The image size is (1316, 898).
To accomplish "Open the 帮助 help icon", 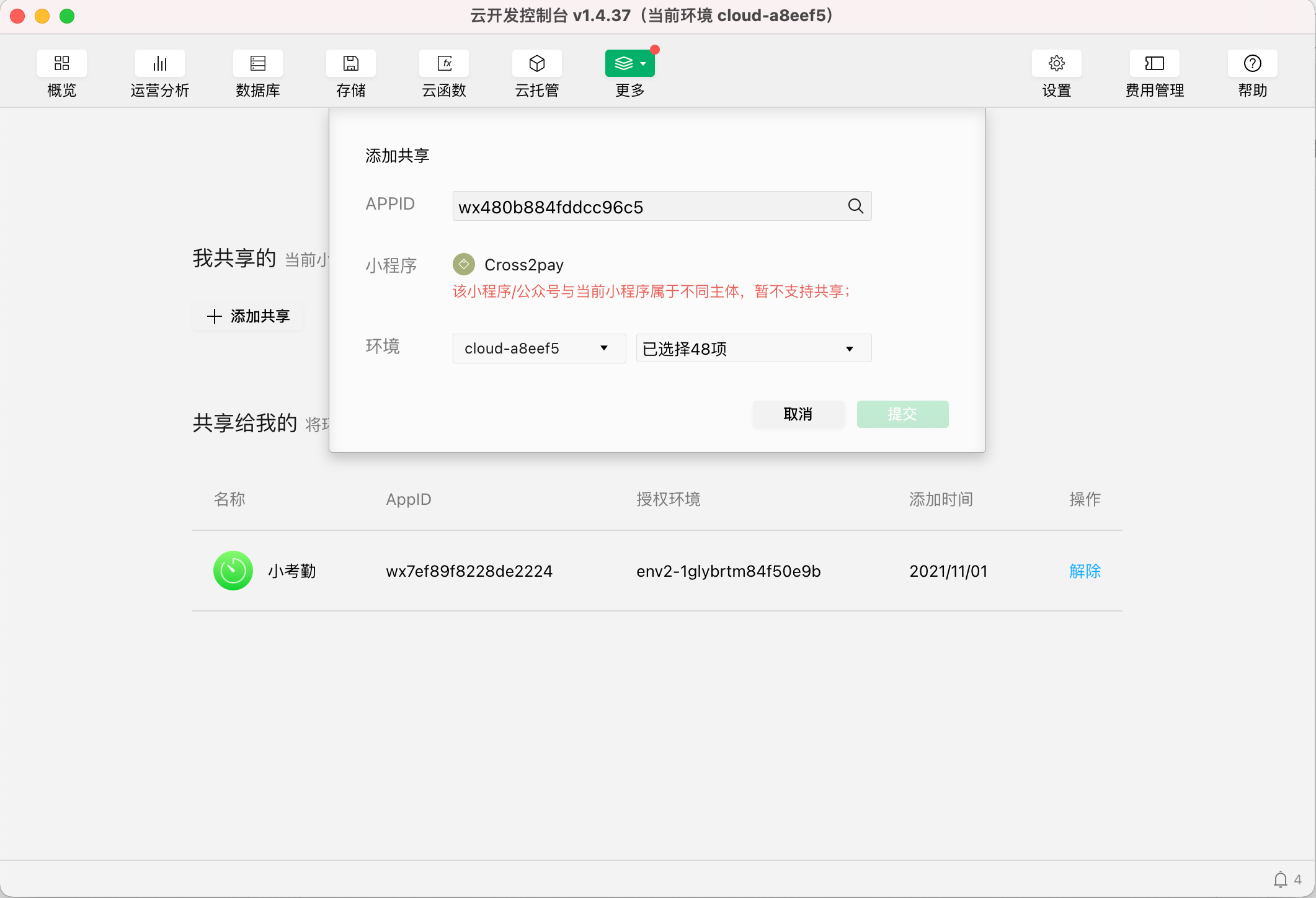I will 1252,63.
